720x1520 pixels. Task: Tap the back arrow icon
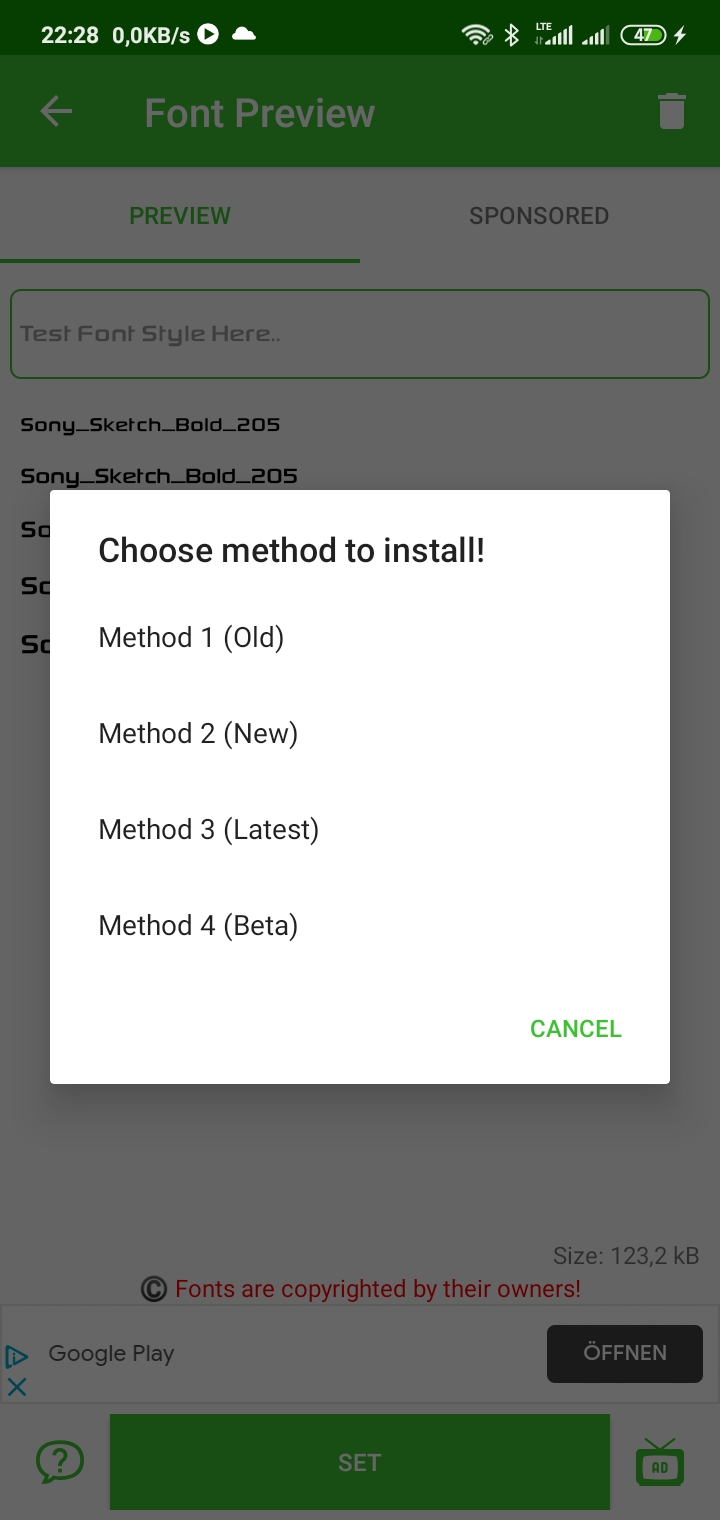[x=56, y=111]
